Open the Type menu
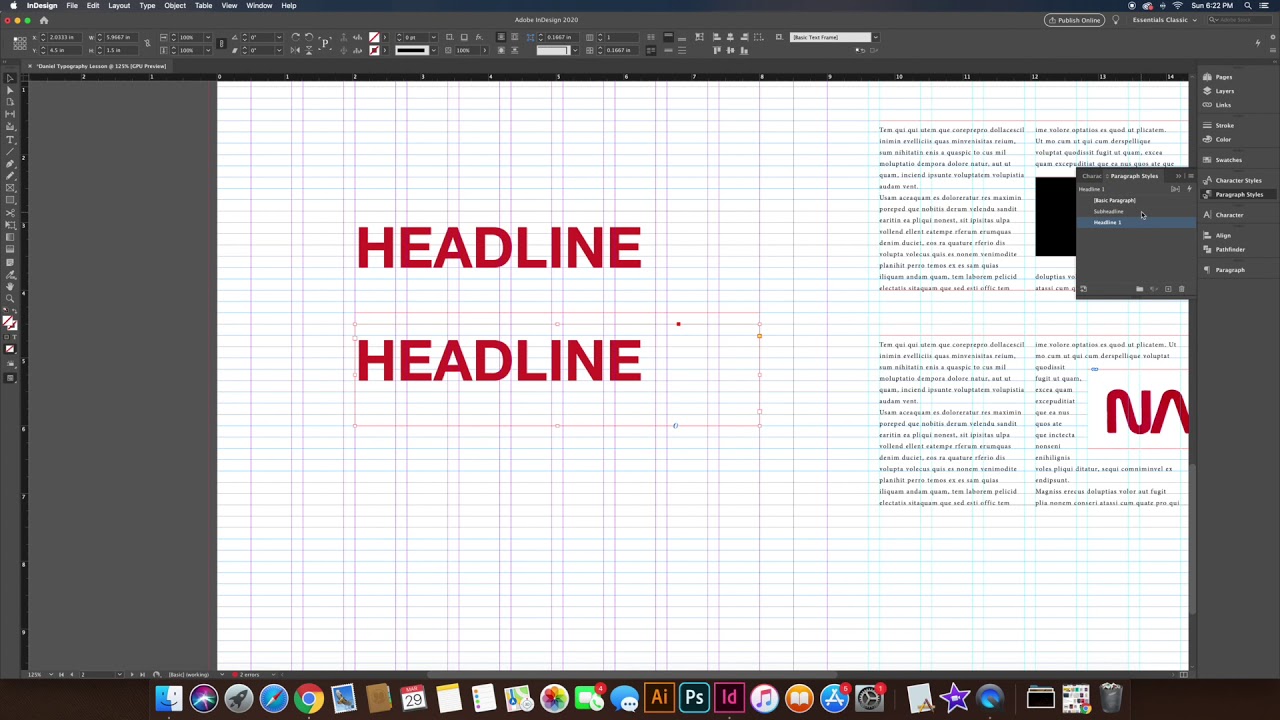1280x720 pixels. [x=147, y=6]
